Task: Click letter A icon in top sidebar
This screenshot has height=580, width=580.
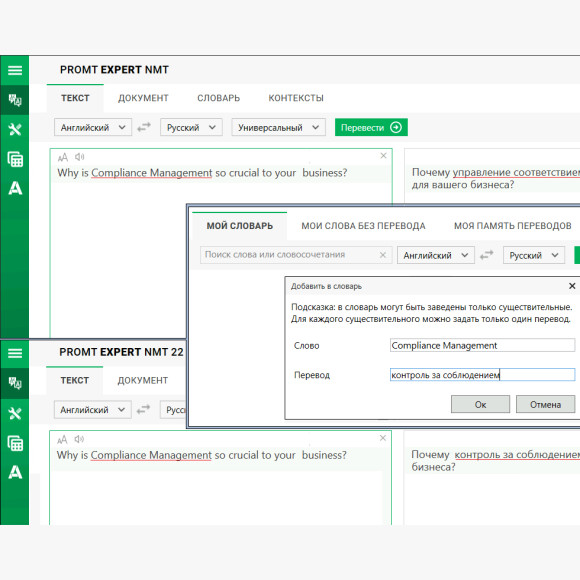Action: [x=15, y=188]
